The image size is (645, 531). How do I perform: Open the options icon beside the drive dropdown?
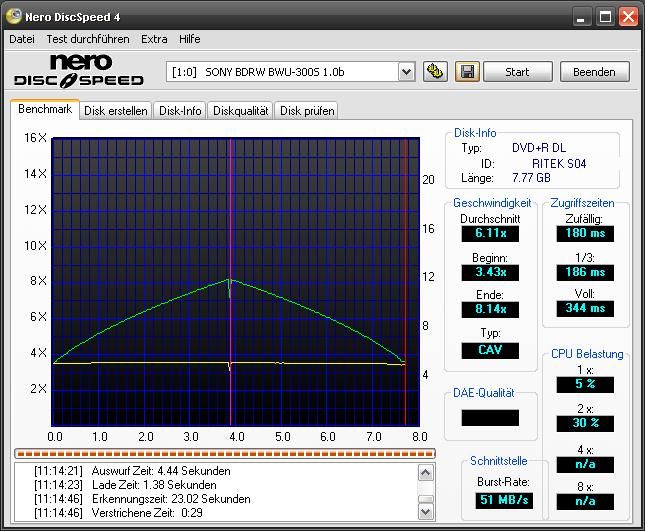[x=435, y=71]
